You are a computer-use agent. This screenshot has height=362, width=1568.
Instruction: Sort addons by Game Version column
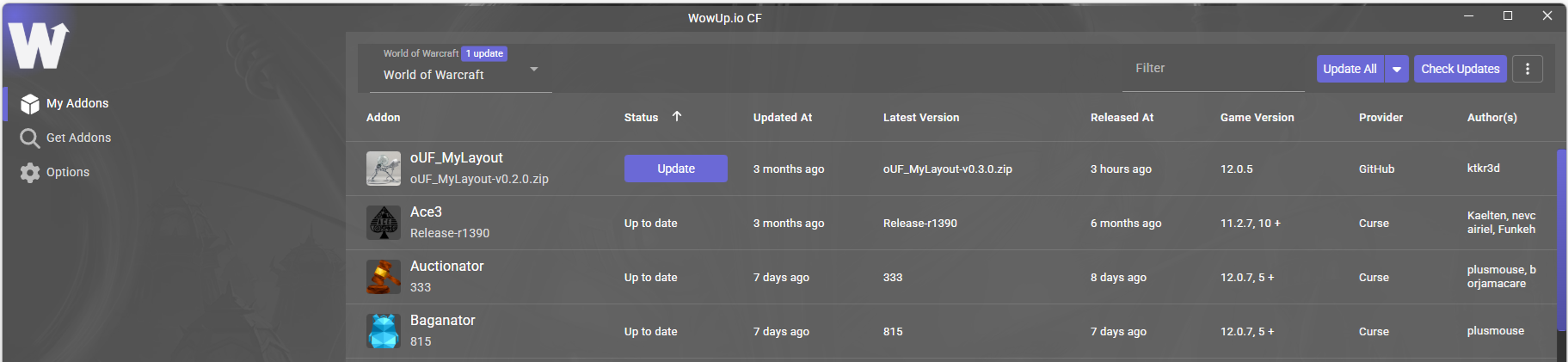(1257, 118)
